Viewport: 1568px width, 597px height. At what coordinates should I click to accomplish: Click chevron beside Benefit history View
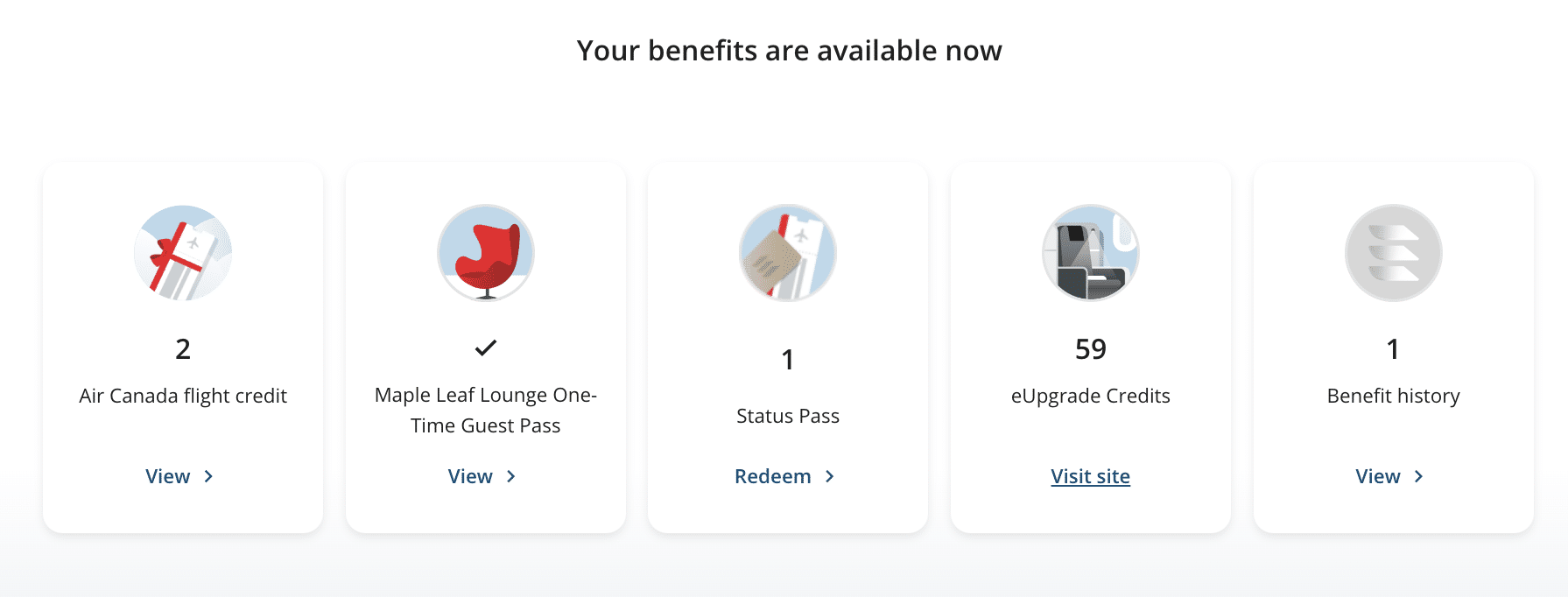pyautogui.click(x=1419, y=476)
